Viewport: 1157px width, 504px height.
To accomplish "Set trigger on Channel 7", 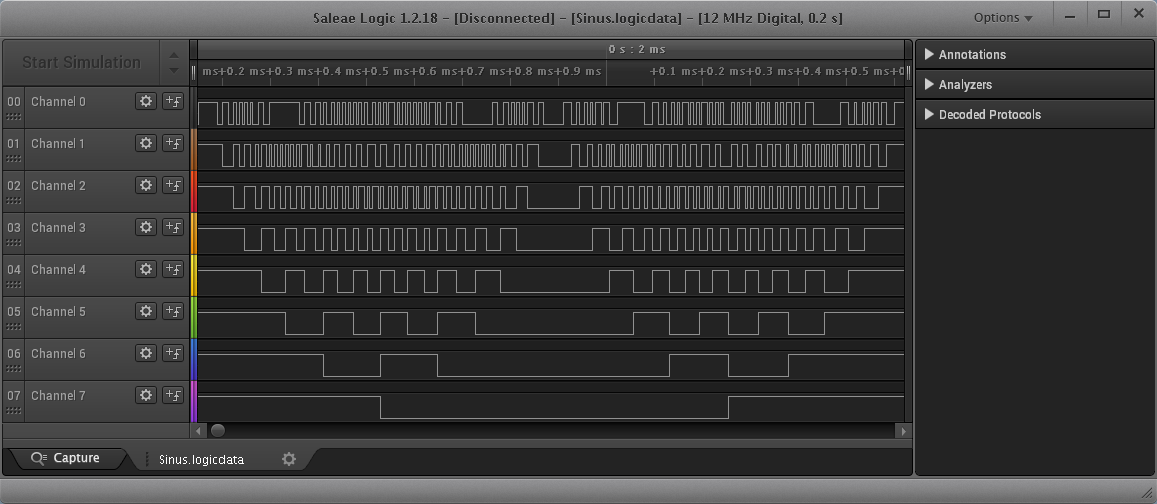I will coord(173,396).
